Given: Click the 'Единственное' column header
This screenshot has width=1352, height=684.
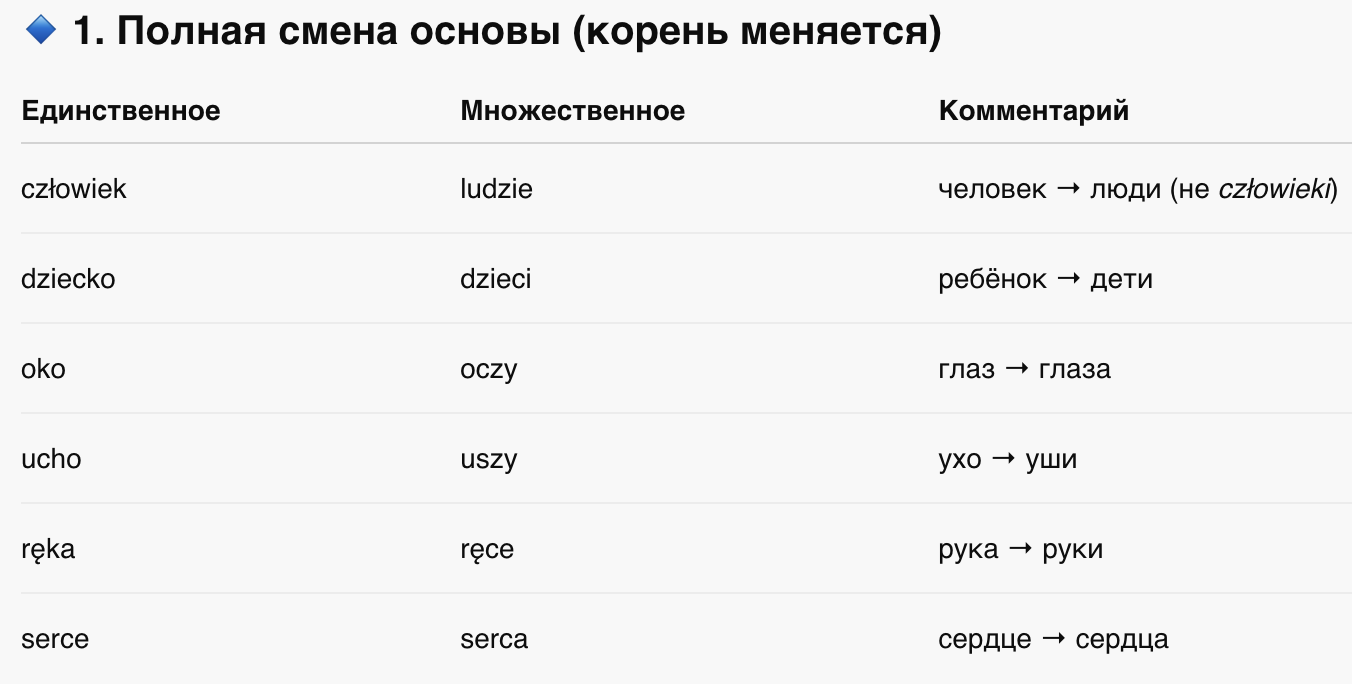Looking at the screenshot, I should click(121, 110).
